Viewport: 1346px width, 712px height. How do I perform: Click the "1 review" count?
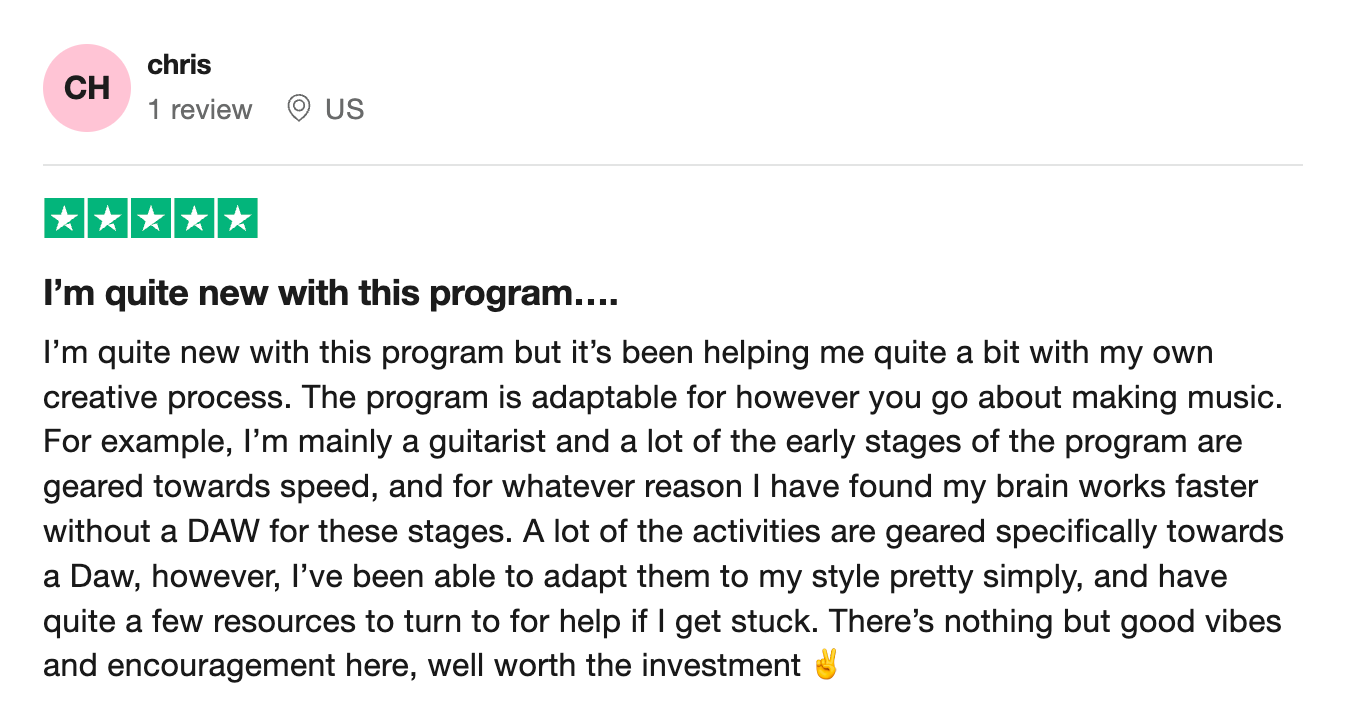(200, 109)
